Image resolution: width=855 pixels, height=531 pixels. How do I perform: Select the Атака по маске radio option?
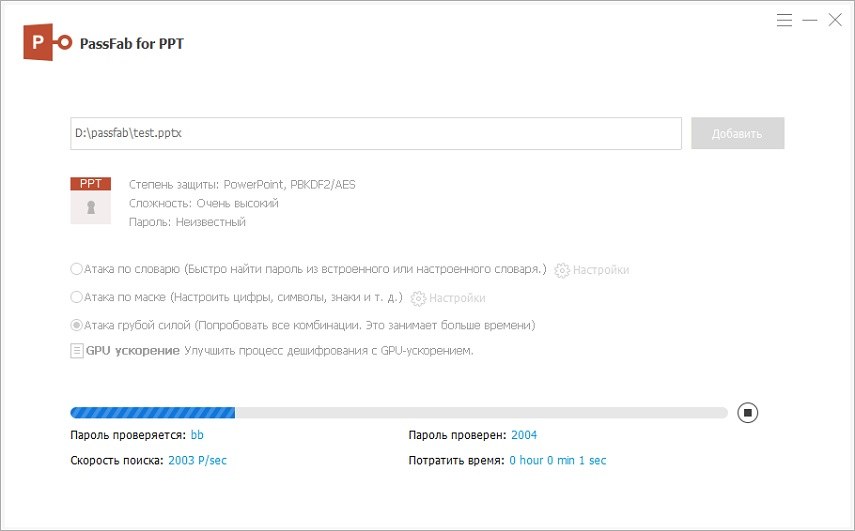pyautogui.click(x=77, y=297)
